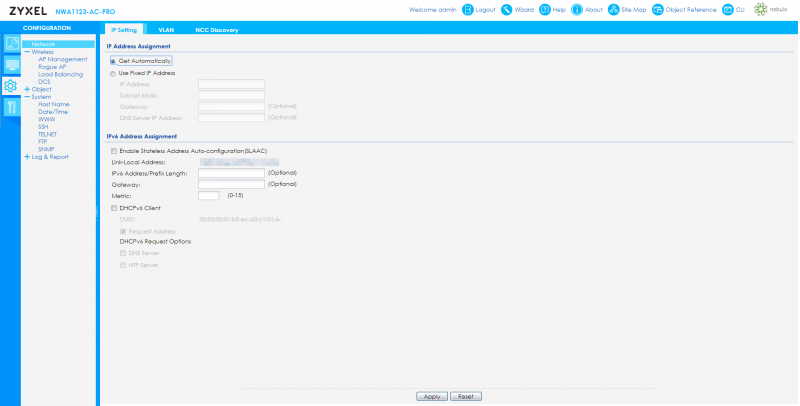
Task: Select Network in the navigation tree
Action: coord(43,44)
